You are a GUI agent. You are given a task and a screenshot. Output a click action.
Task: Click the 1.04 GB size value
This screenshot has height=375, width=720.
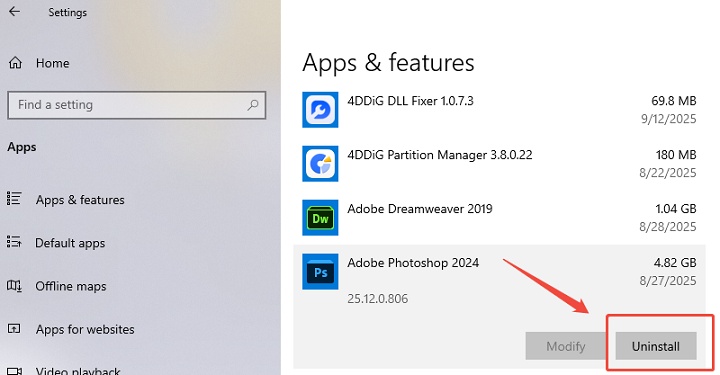click(x=676, y=209)
